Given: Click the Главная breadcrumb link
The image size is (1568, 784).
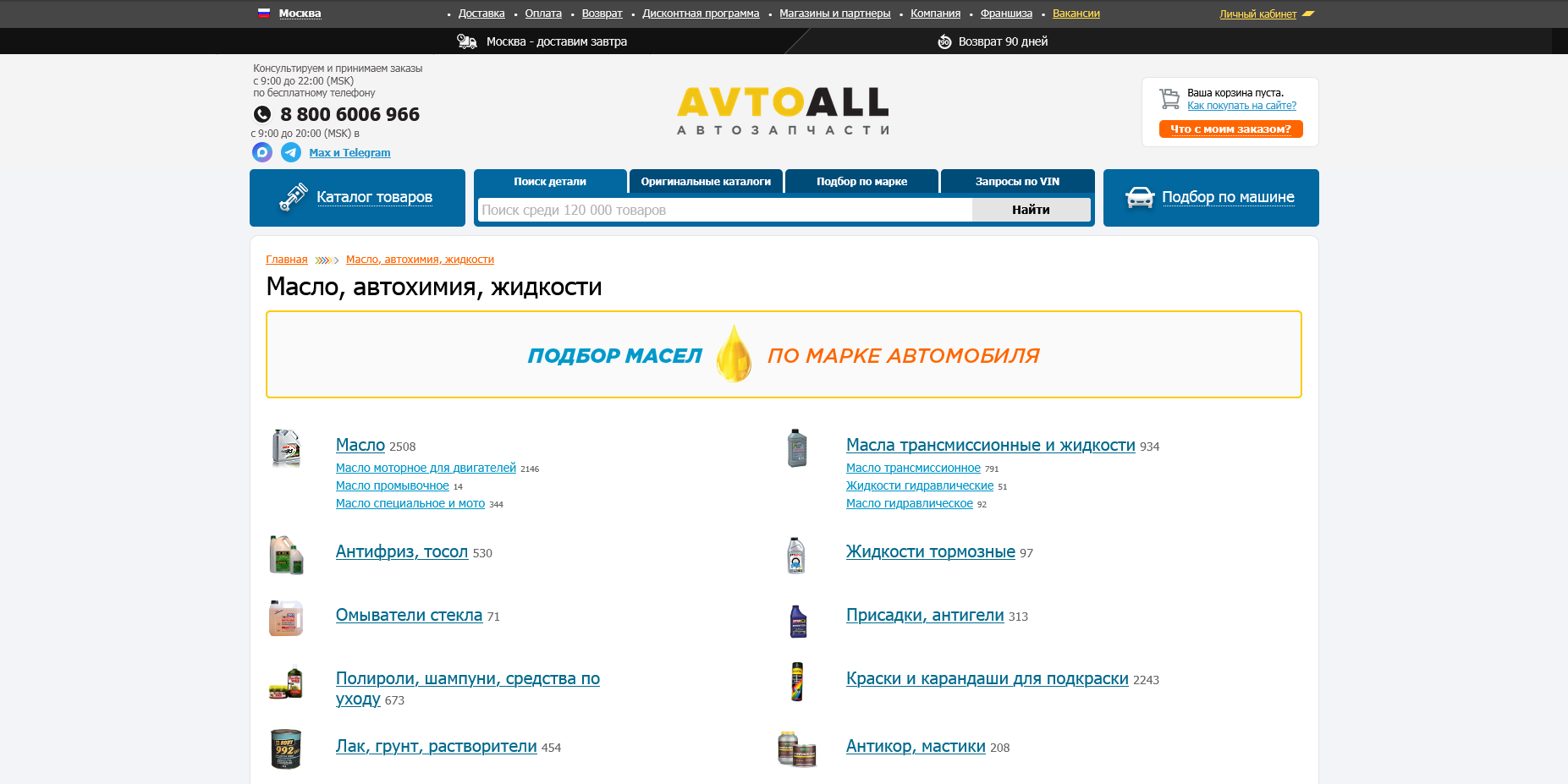Looking at the screenshot, I should pos(287,260).
